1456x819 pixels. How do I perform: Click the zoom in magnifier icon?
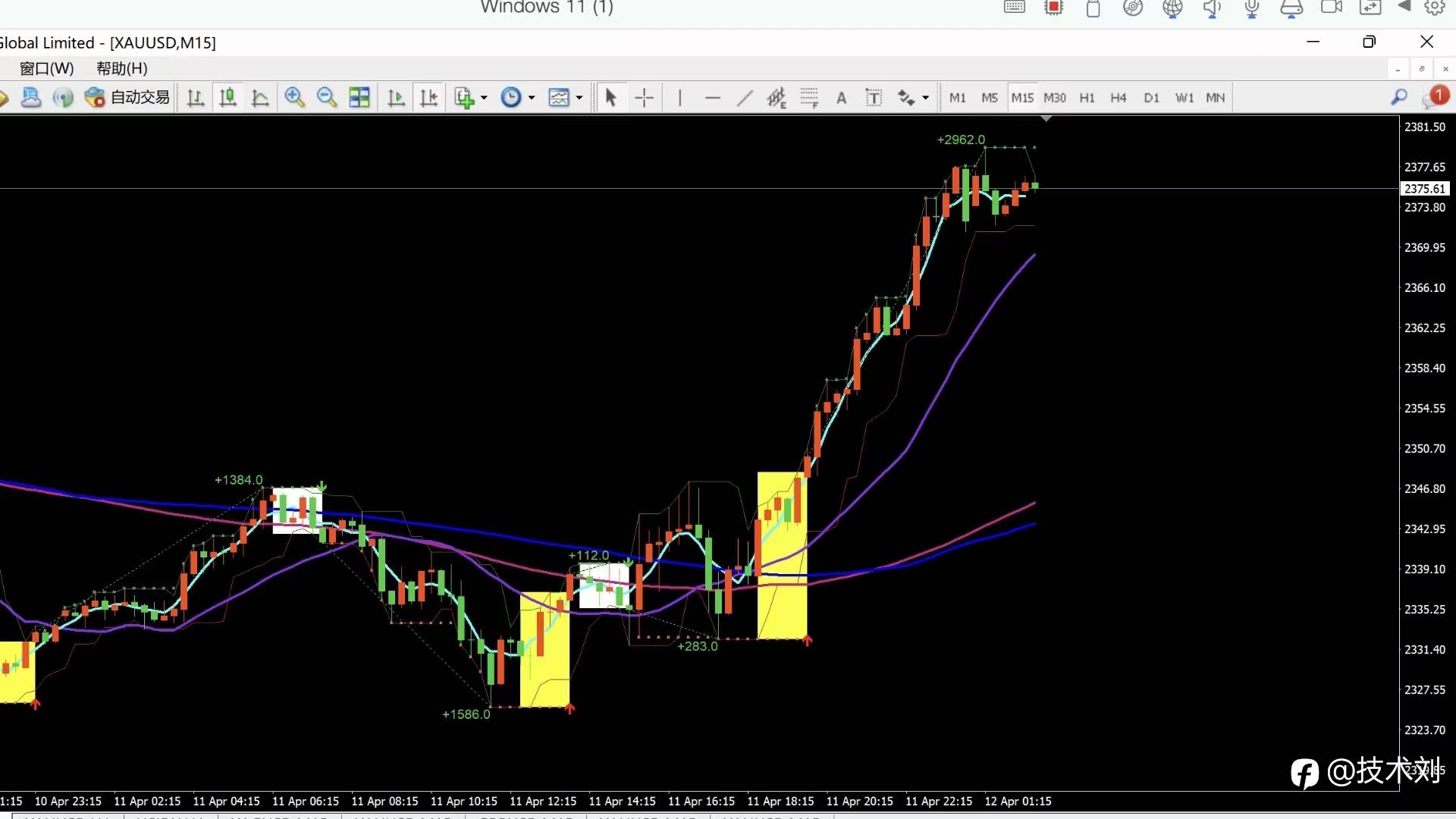click(294, 97)
